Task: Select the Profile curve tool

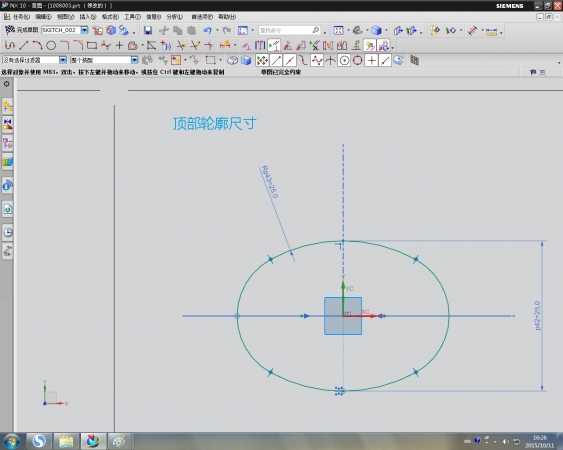Action: [x=10, y=46]
